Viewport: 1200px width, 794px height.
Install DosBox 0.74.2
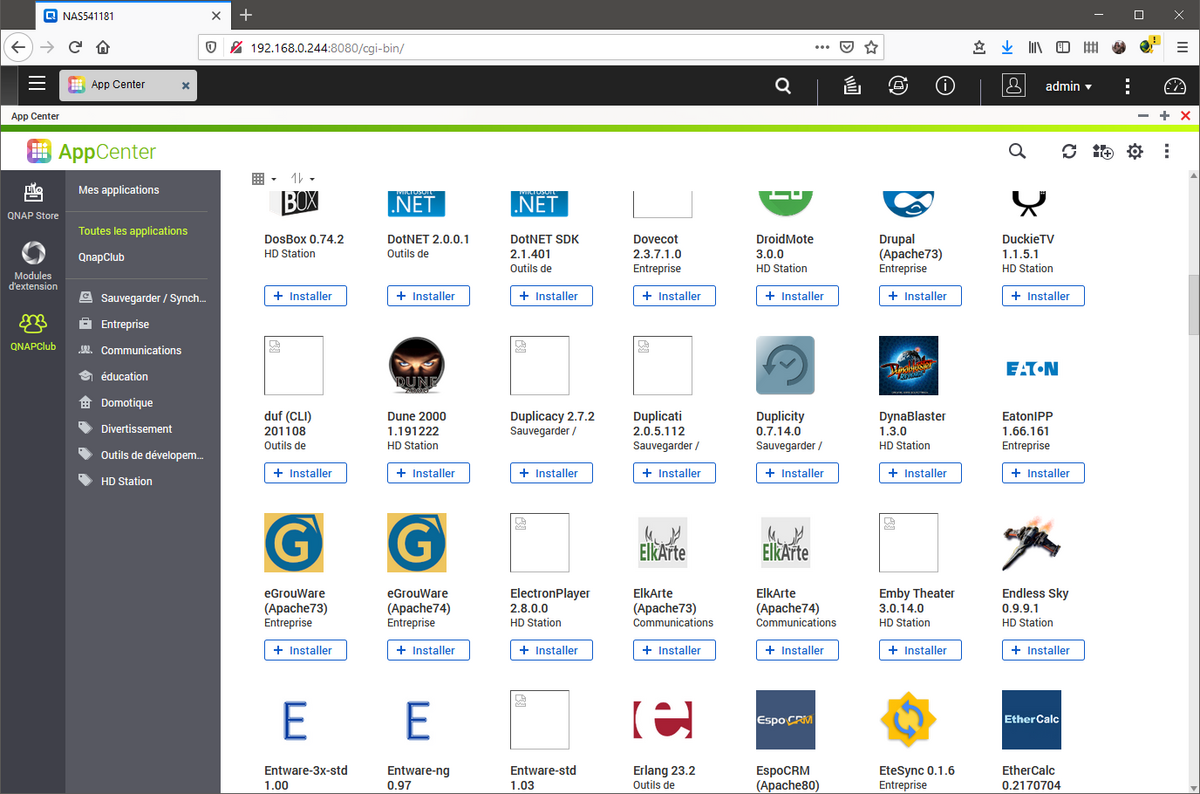click(305, 296)
